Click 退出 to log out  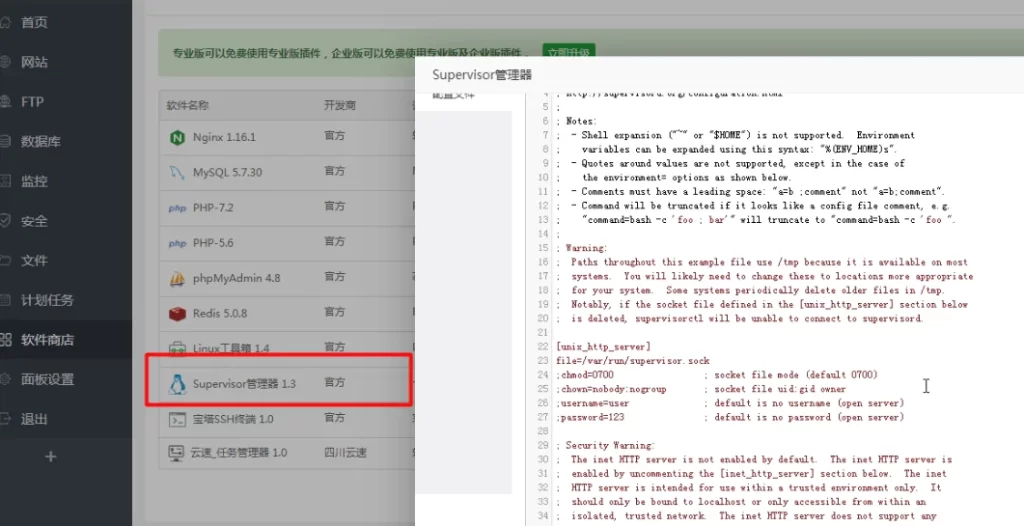point(34,419)
